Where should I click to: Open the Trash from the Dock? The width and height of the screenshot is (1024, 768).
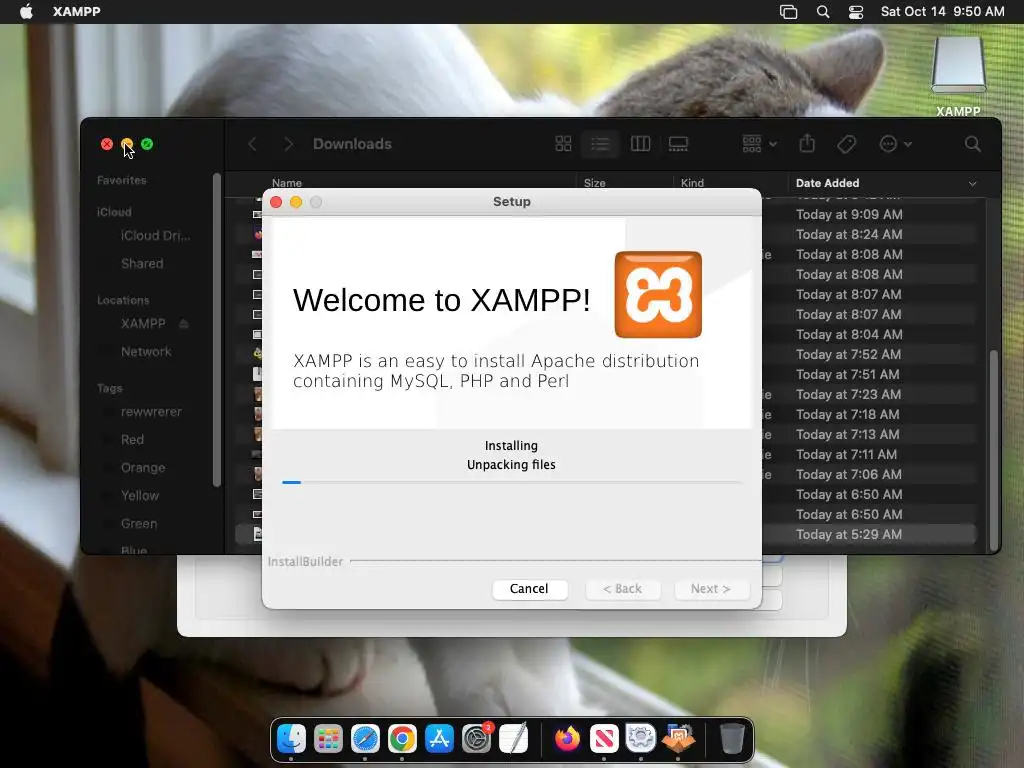click(732, 739)
